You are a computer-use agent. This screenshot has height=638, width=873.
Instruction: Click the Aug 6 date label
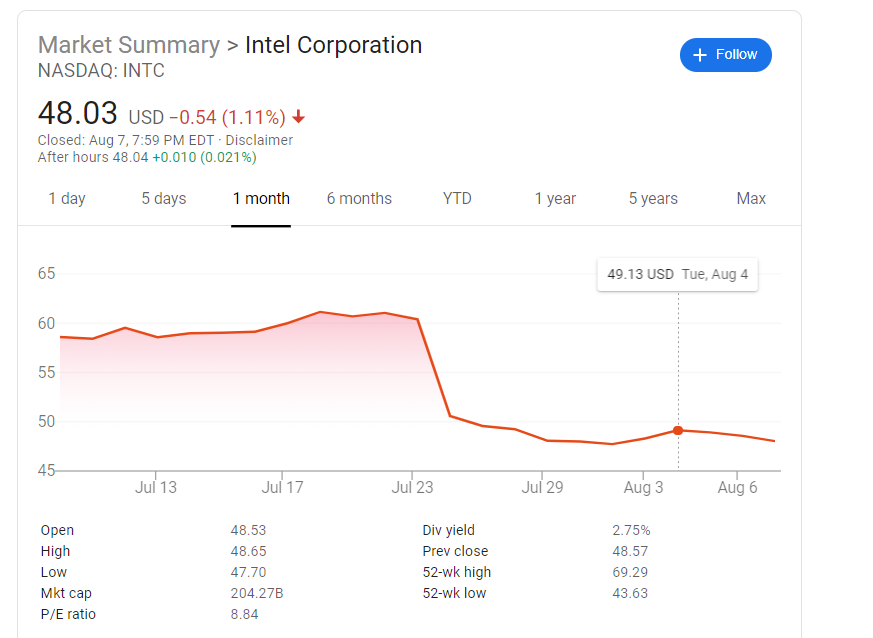click(x=737, y=487)
